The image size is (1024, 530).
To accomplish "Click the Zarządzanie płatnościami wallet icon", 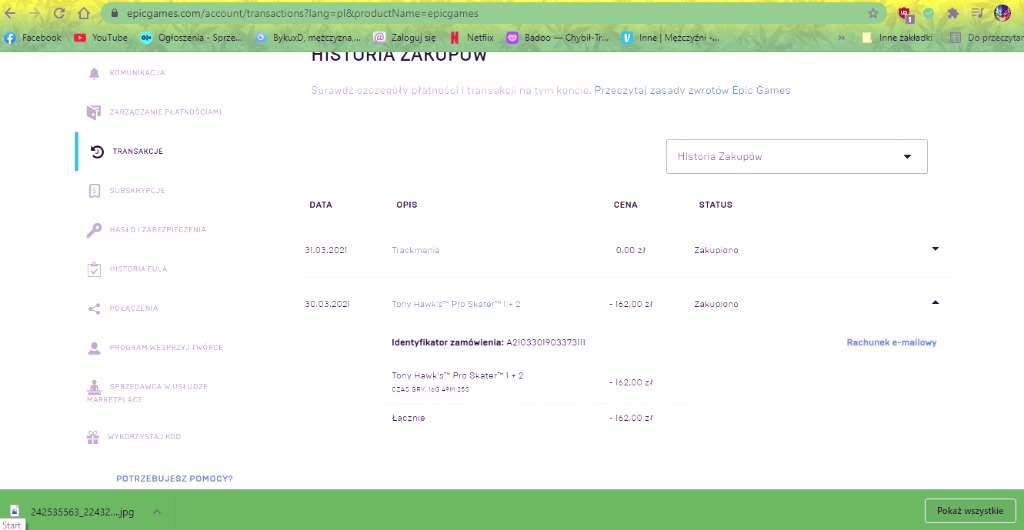I will (x=94, y=112).
